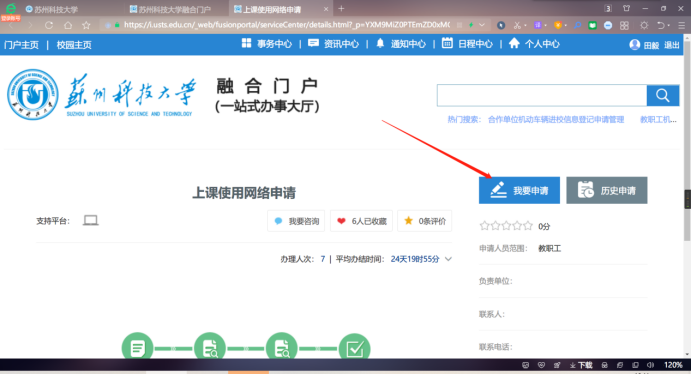Click the Suzhou University logo emblem
The image size is (692, 374).
coord(33,94)
